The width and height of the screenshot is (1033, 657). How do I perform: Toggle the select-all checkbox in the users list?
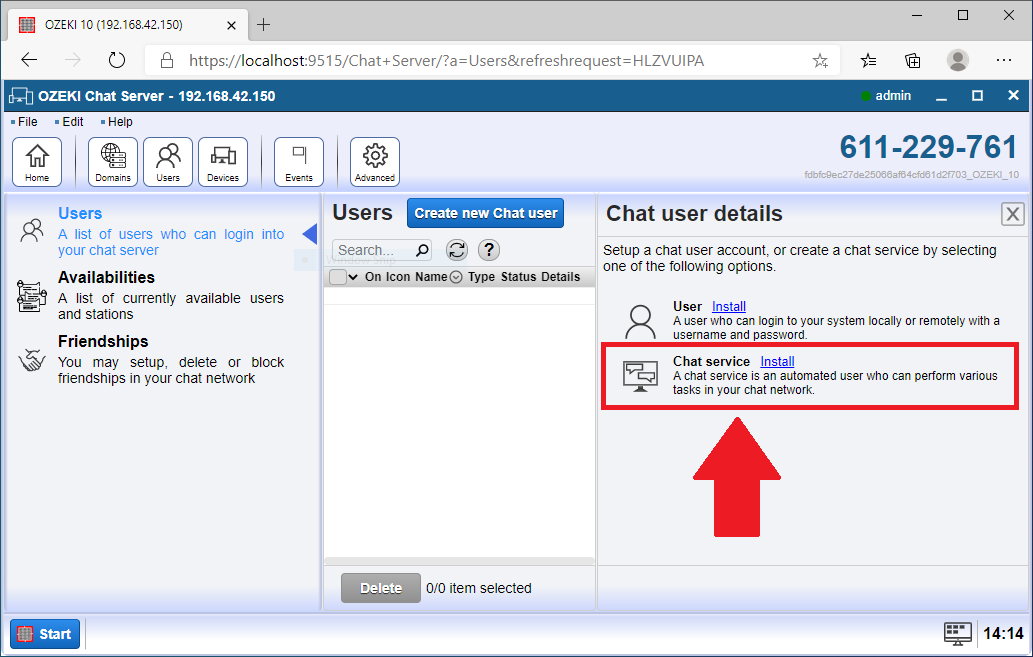pos(337,276)
